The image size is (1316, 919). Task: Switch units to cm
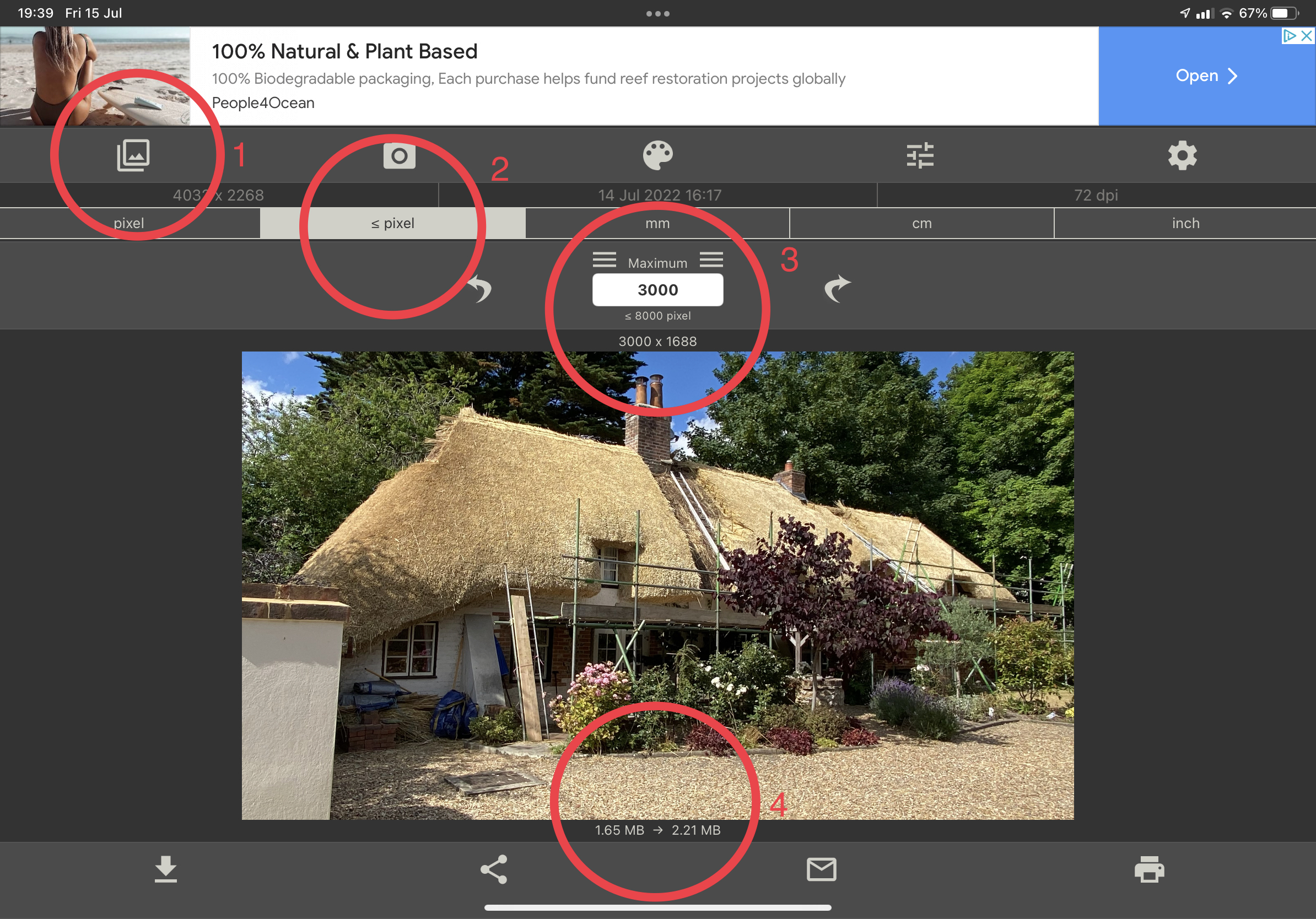click(x=921, y=224)
